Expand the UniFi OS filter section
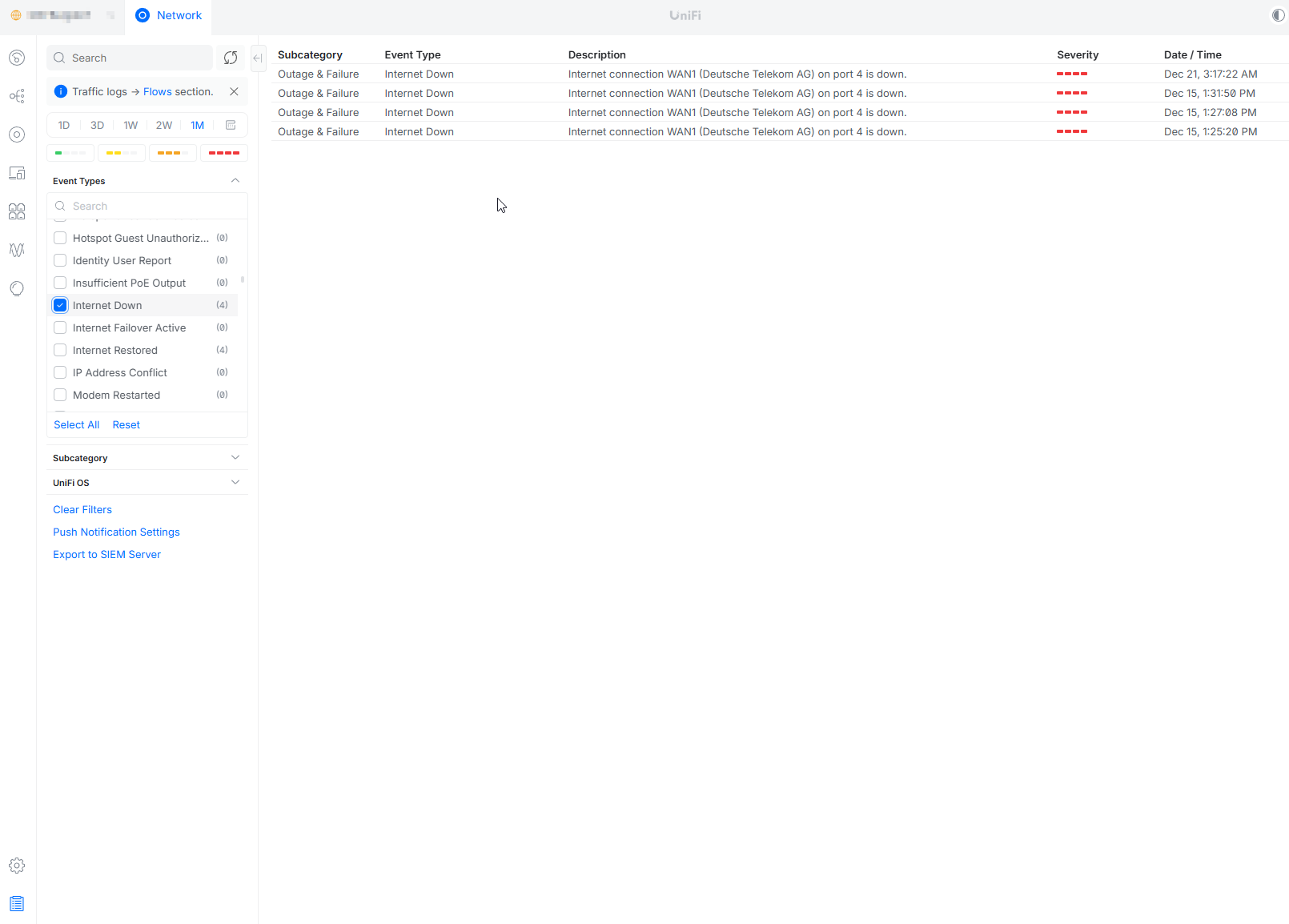Screen dimensions: 1289x924 pyautogui.click(x=235, y=483)
